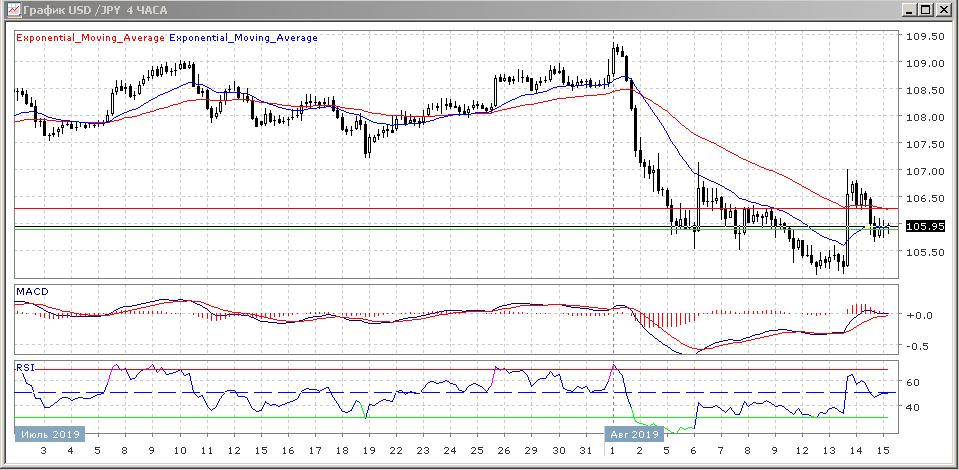Viewport: 959px width, 470px height.
Task: Click the -0.5 value on MACD scale
Action: pos(918,346)
